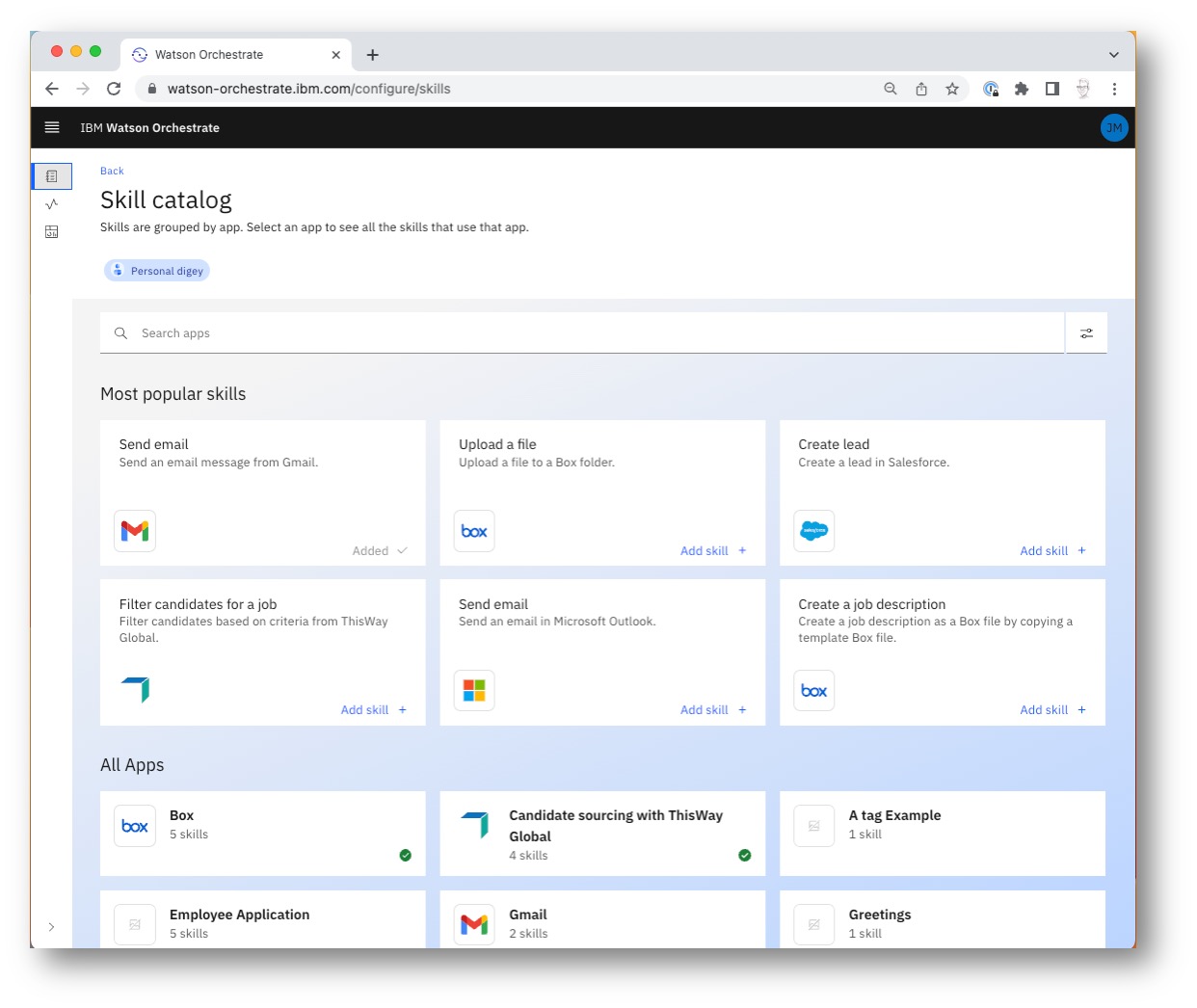
Task: Open the third sidebar dashboard icon
Action: coord(52,231)
